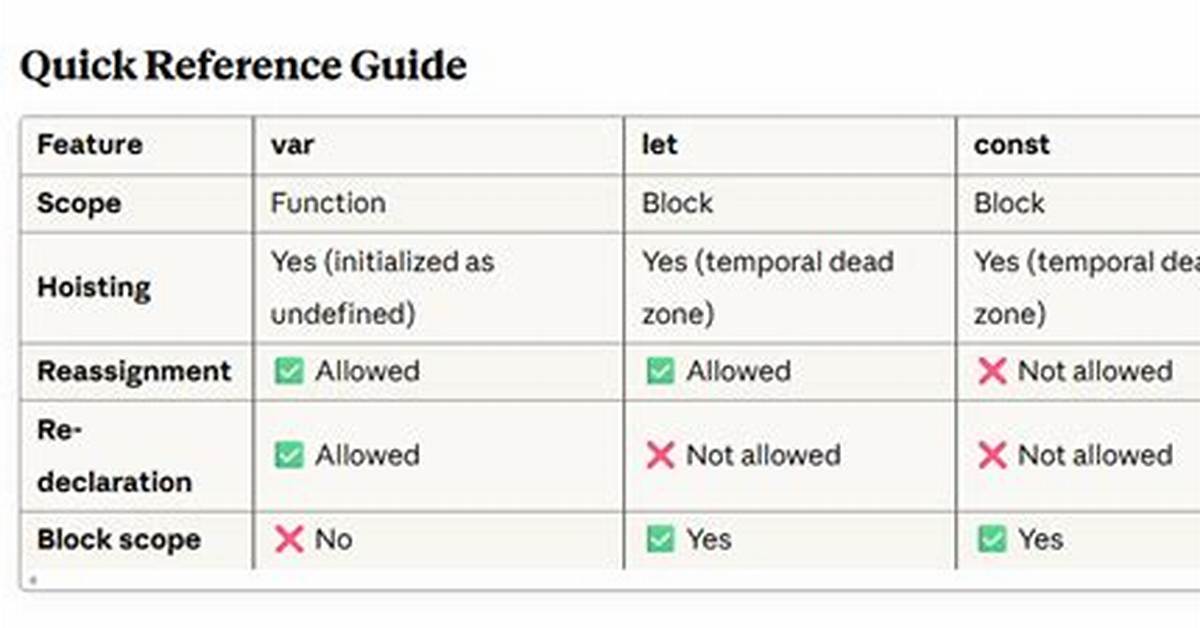Screen dimensions: 1200x628
Task: Click the red X in let Re-declaration cell
Action: point(659,456)
